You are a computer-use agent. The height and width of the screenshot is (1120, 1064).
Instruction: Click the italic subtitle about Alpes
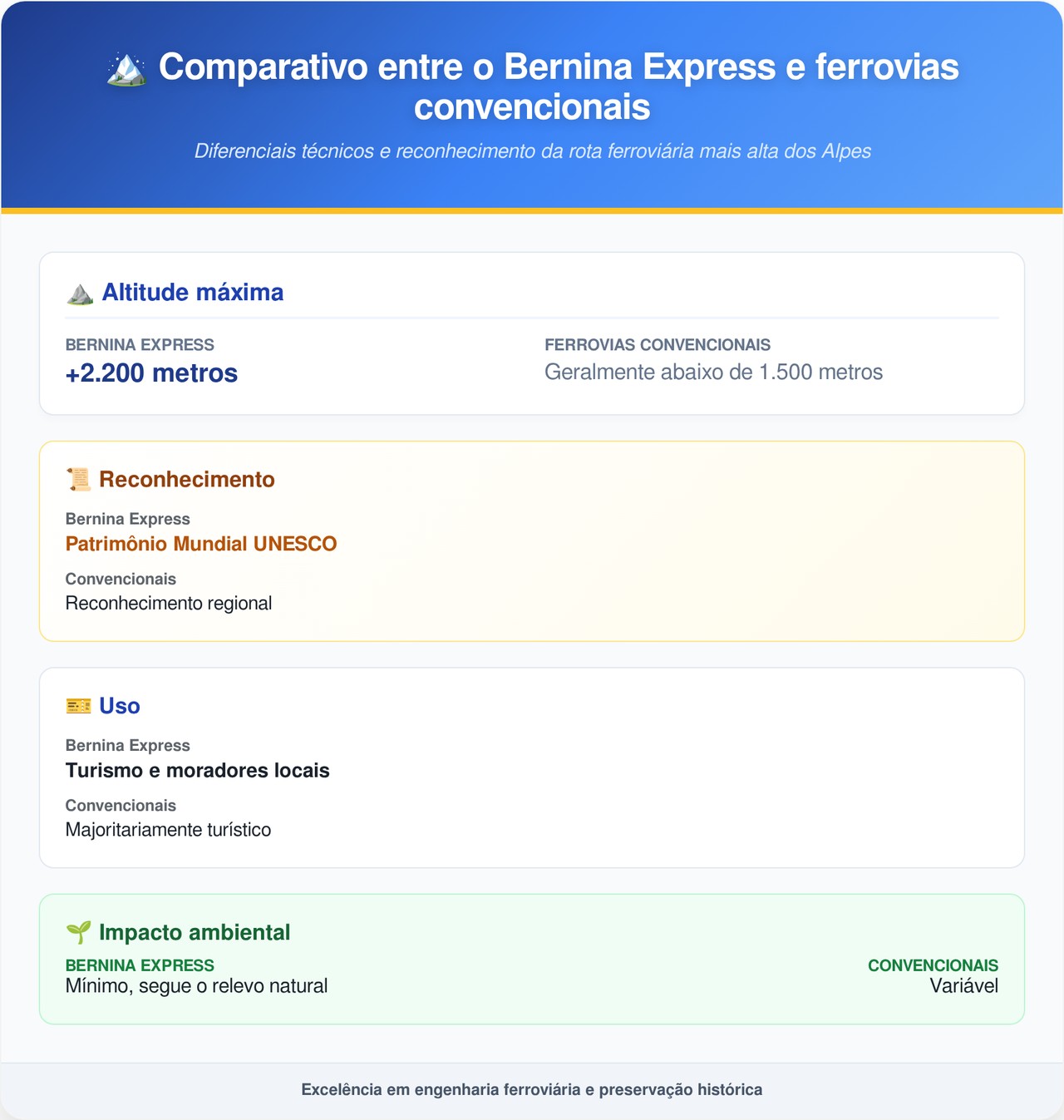tap(532, 151)
